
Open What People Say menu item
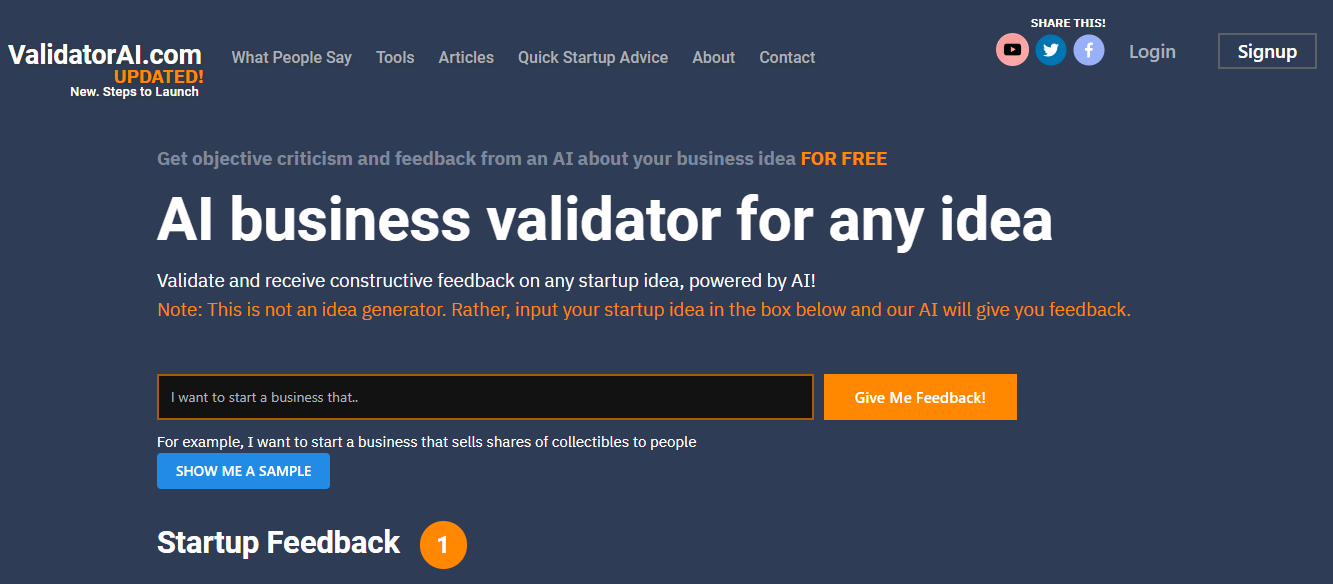[291, 57]
